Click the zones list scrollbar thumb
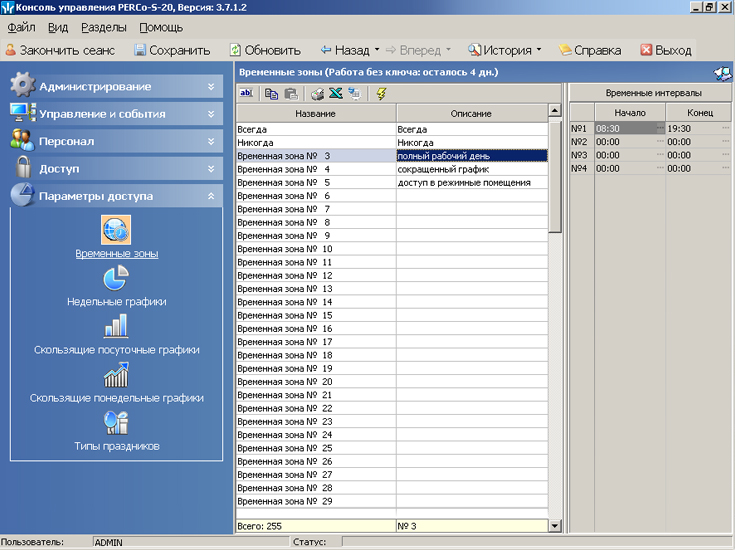Screen dimensions: 735x550 [x=555, y=176]
